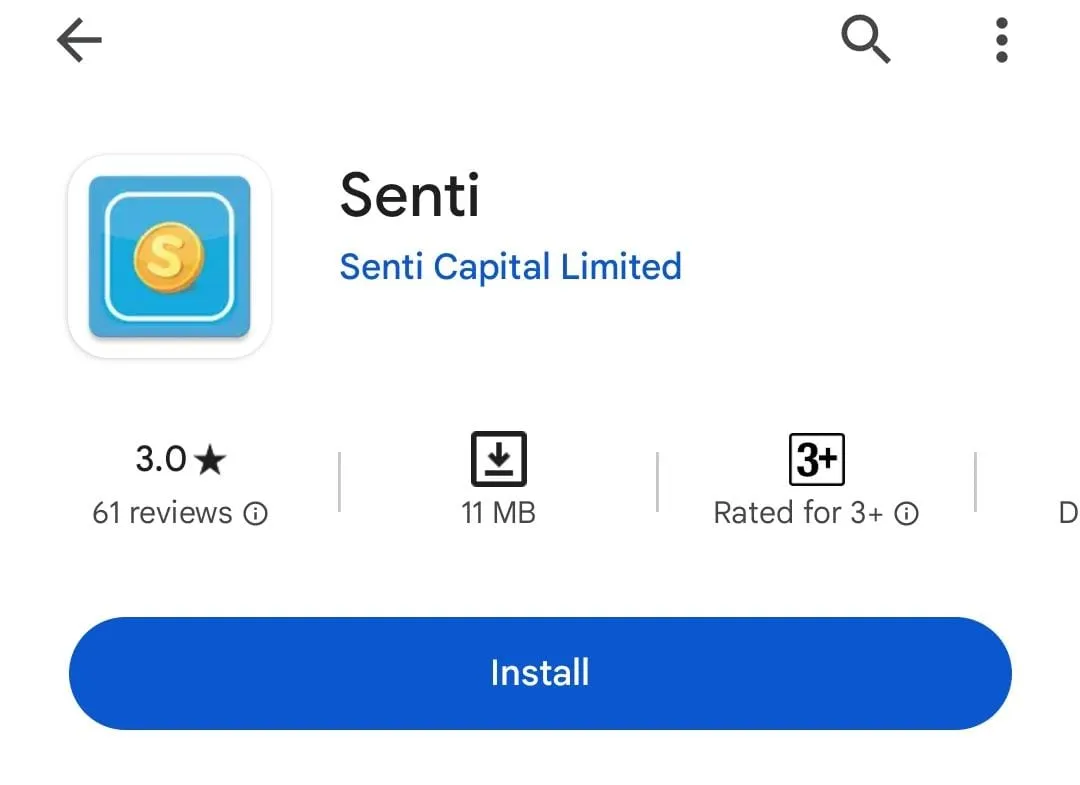The width and height of the screenshot is (1080, 785).
Task: Open the Rated for 3+ label
Action: tap(798, 513)
